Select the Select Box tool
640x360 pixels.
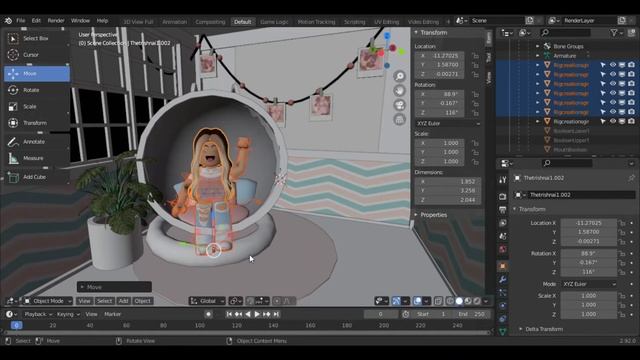coord(37,38)
